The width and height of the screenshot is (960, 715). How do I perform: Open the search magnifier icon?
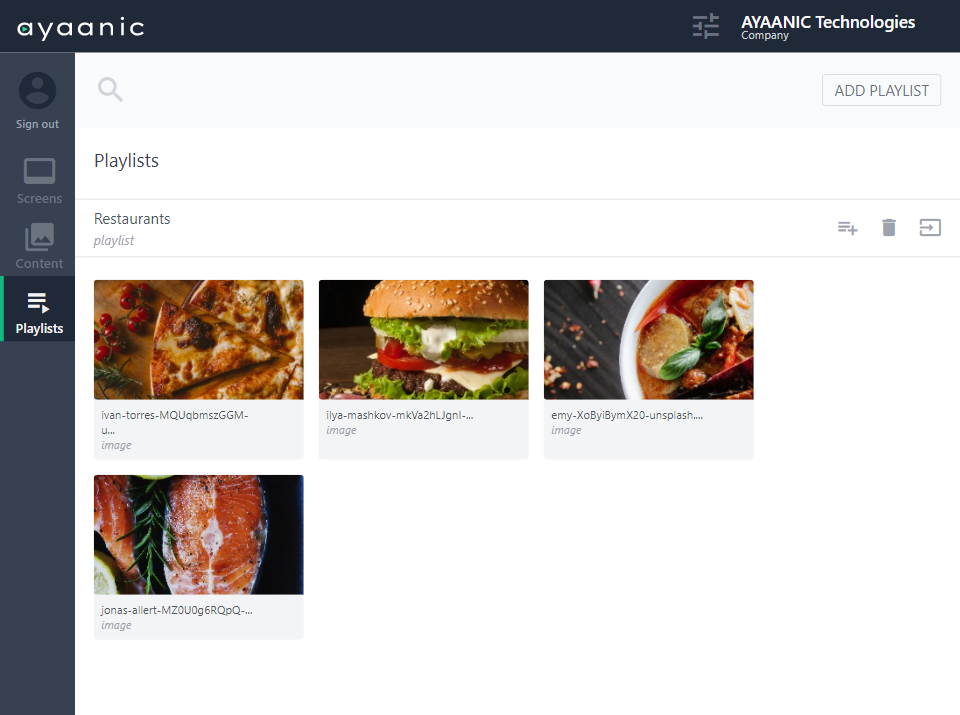click(x=110, y=89)
